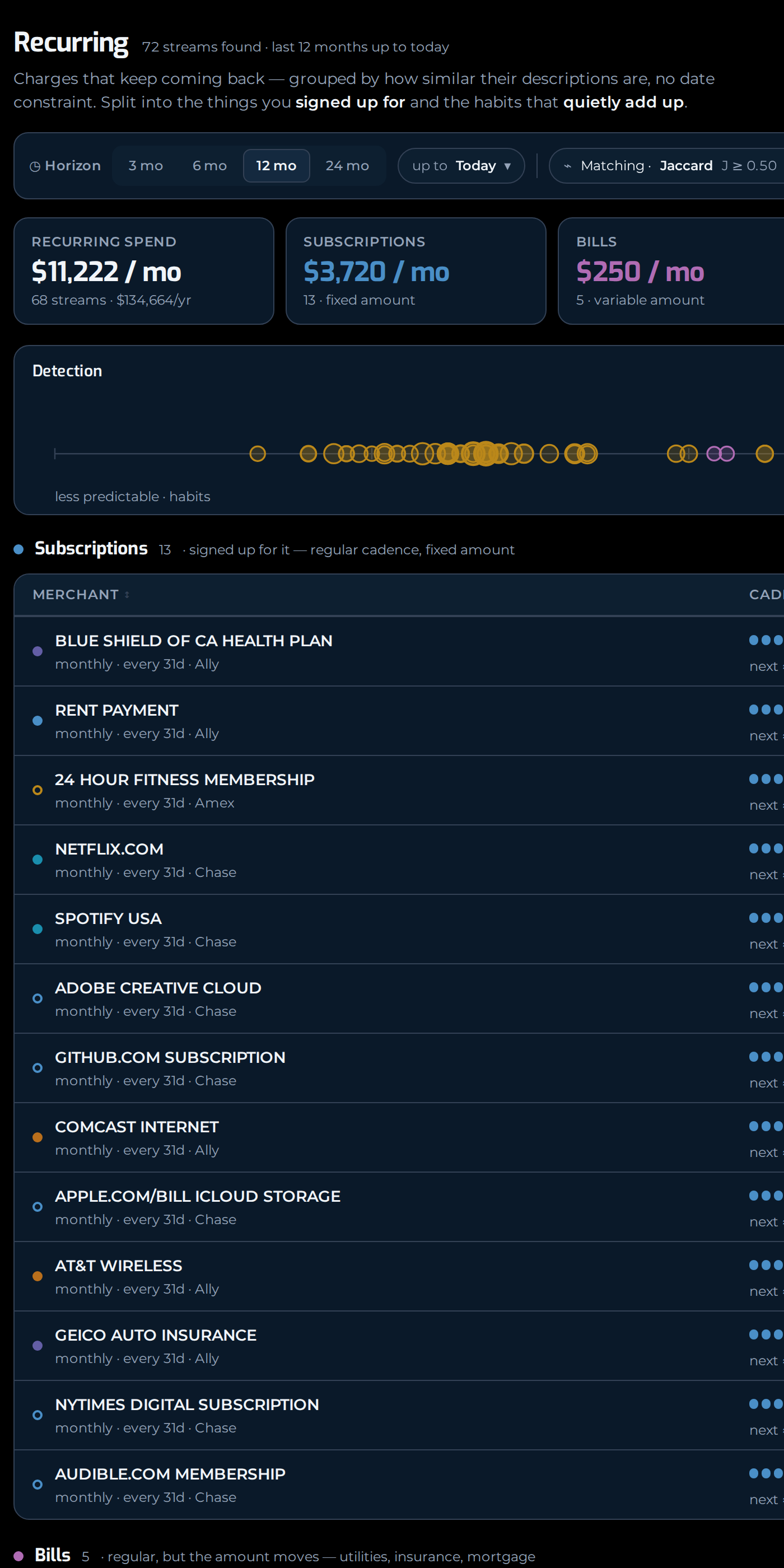Click the Comcast Internet orange dot icon

[37, 1137]
